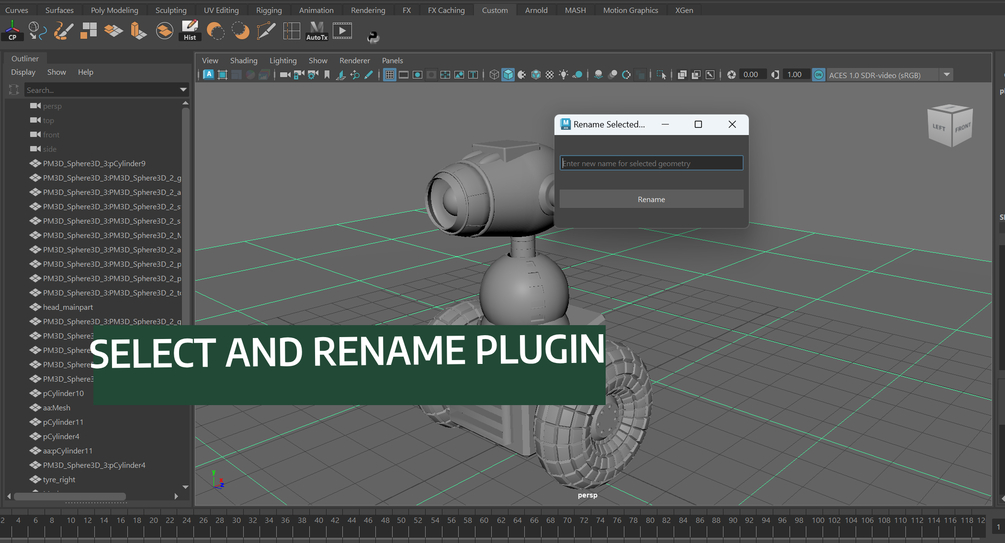Select head_mainpart in the Outliner
The width and height of the screenshot is (1005, 543).
pyautogui.click(x=68, y=307)
